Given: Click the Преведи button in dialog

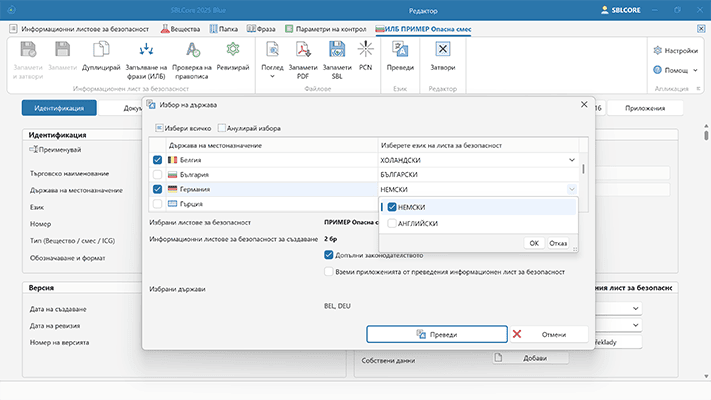Looking at the screenshot, I should (x=437, y=334).
